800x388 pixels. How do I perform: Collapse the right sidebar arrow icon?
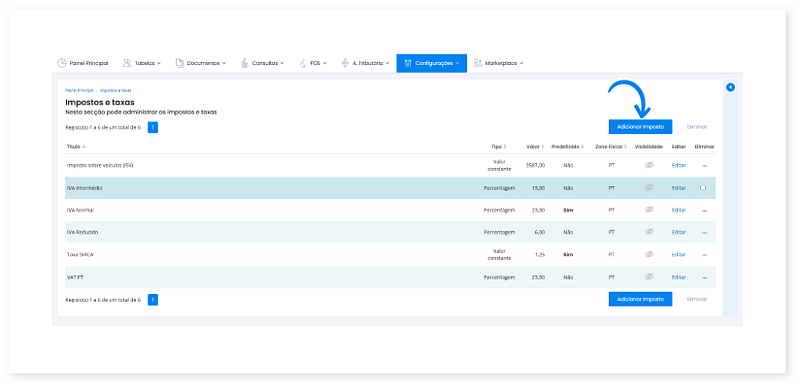731,87
